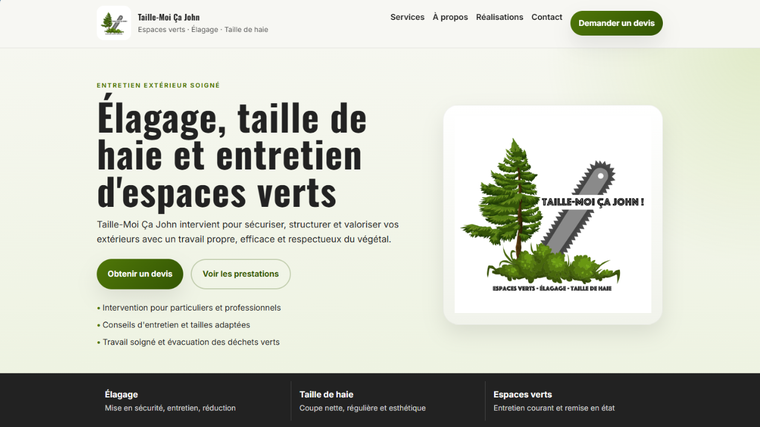
Task: Click the intro paragraph starting 'Taille-Moi Ça John intervient'
Action: 248,232
